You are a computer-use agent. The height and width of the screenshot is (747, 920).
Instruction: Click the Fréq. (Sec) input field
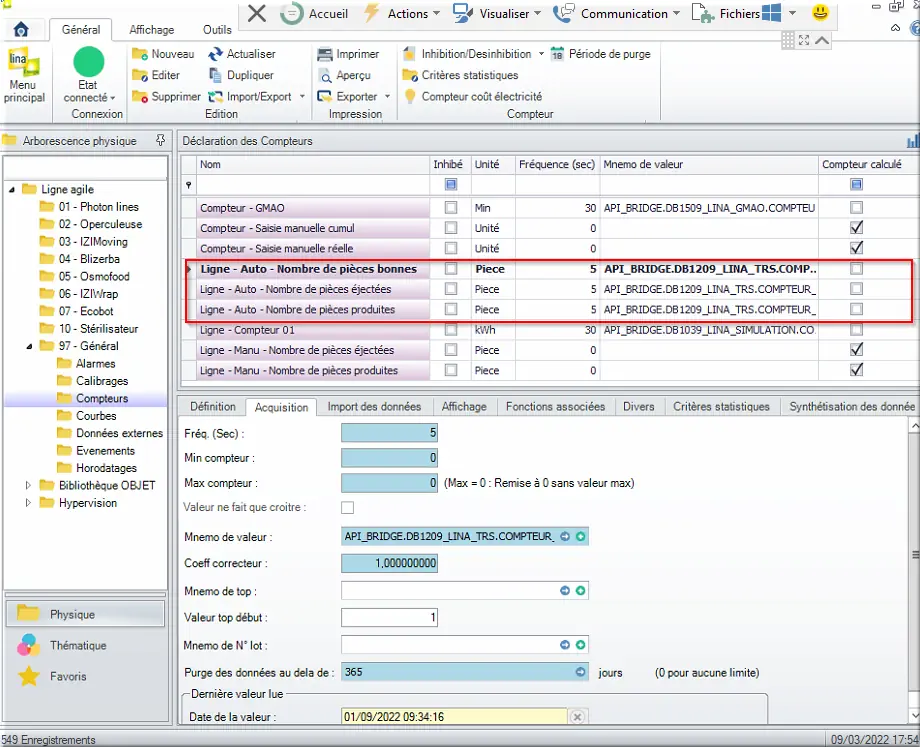click(389, 433)
